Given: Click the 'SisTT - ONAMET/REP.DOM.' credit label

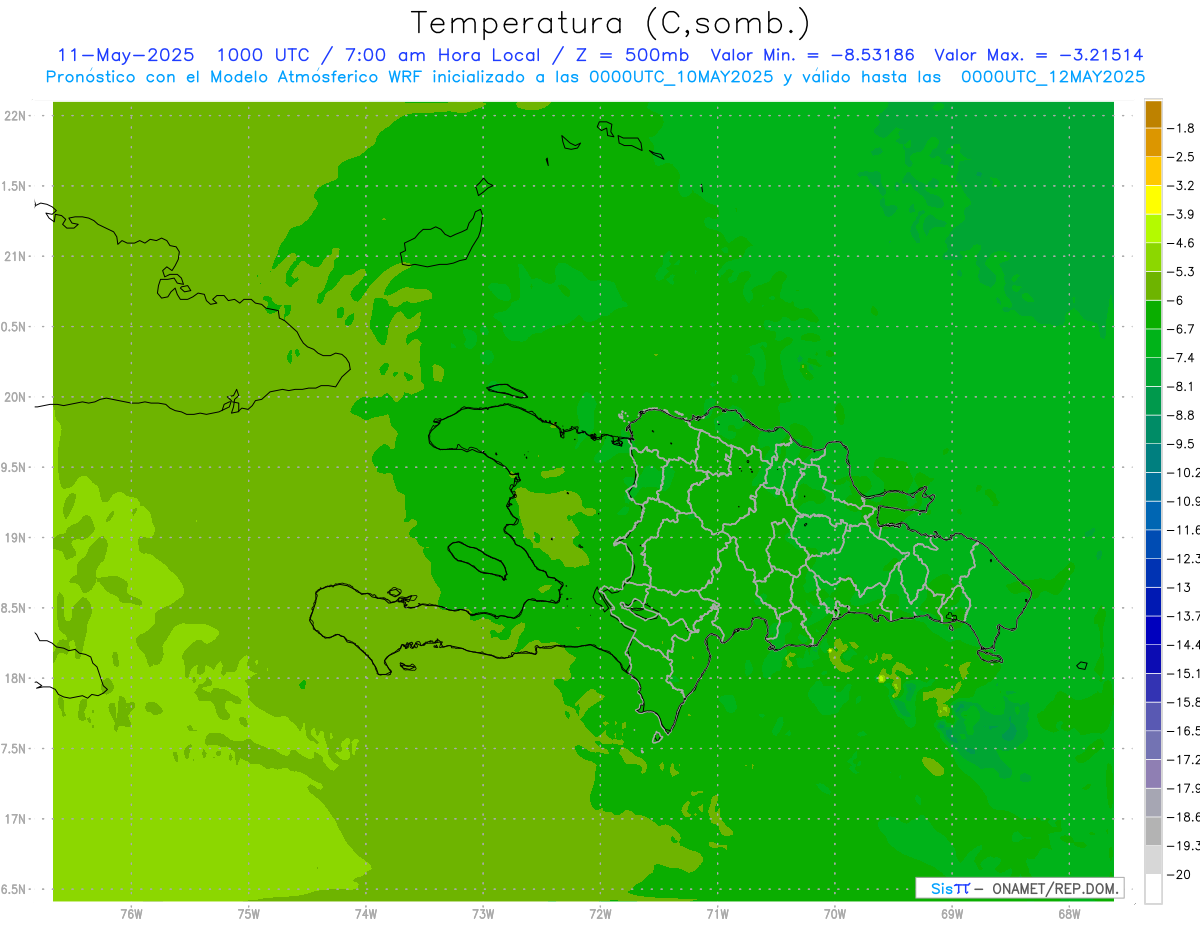Looking at the screenshot, I should pos(1019,888).
